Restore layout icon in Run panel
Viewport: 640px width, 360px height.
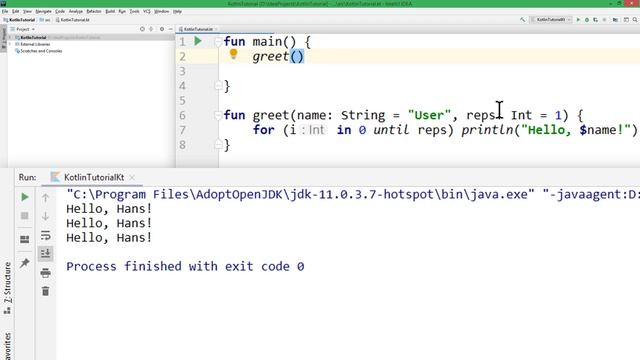[24, 239]
